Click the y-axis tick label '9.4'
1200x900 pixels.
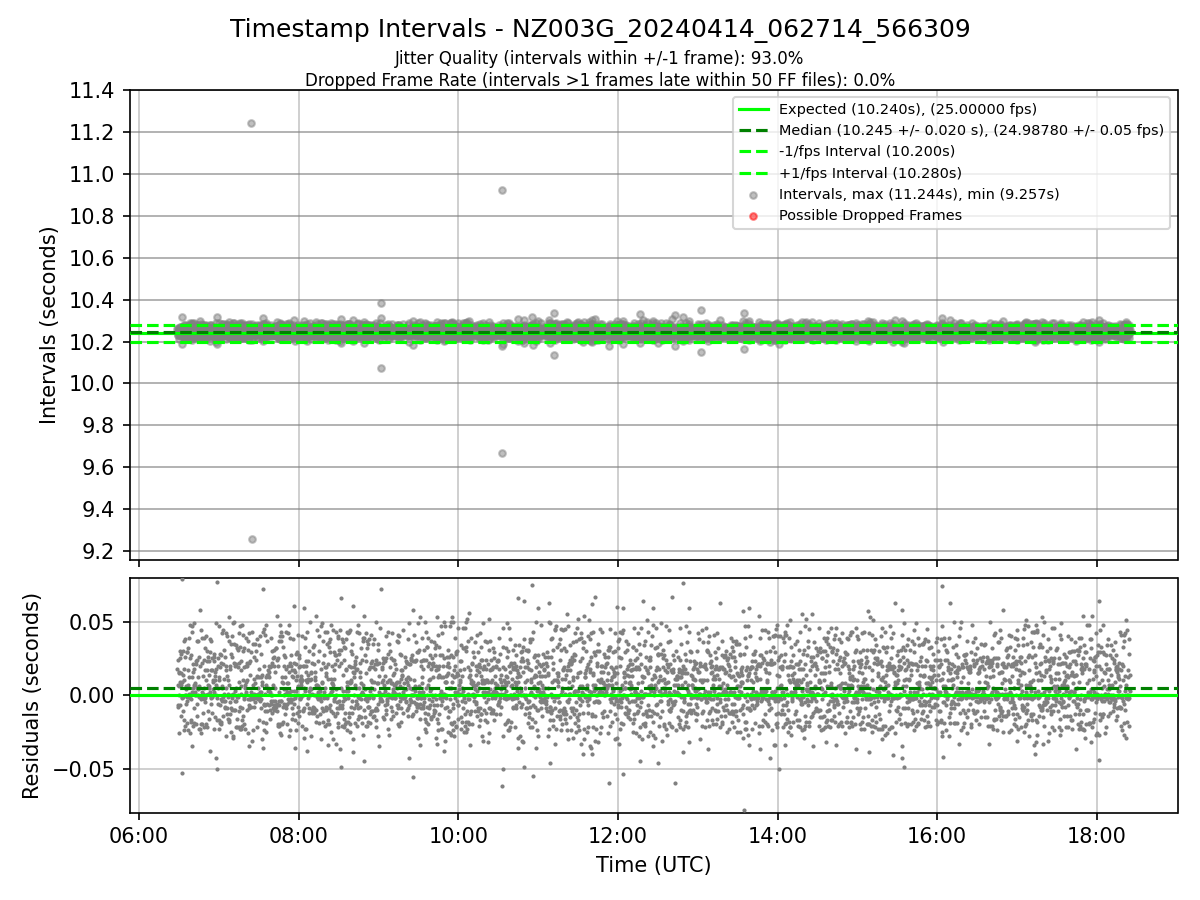[100, 510]
